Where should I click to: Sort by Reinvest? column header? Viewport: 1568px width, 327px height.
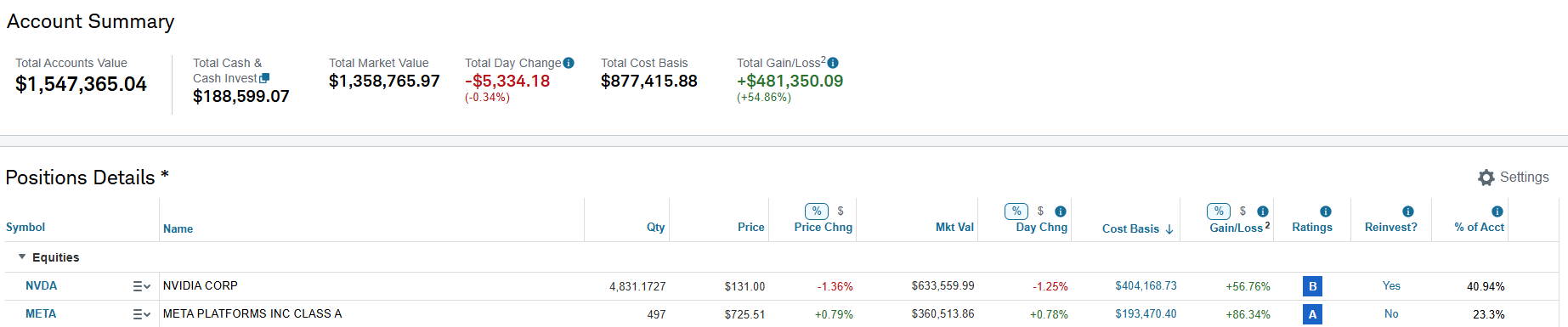[x=1390, y=228]
